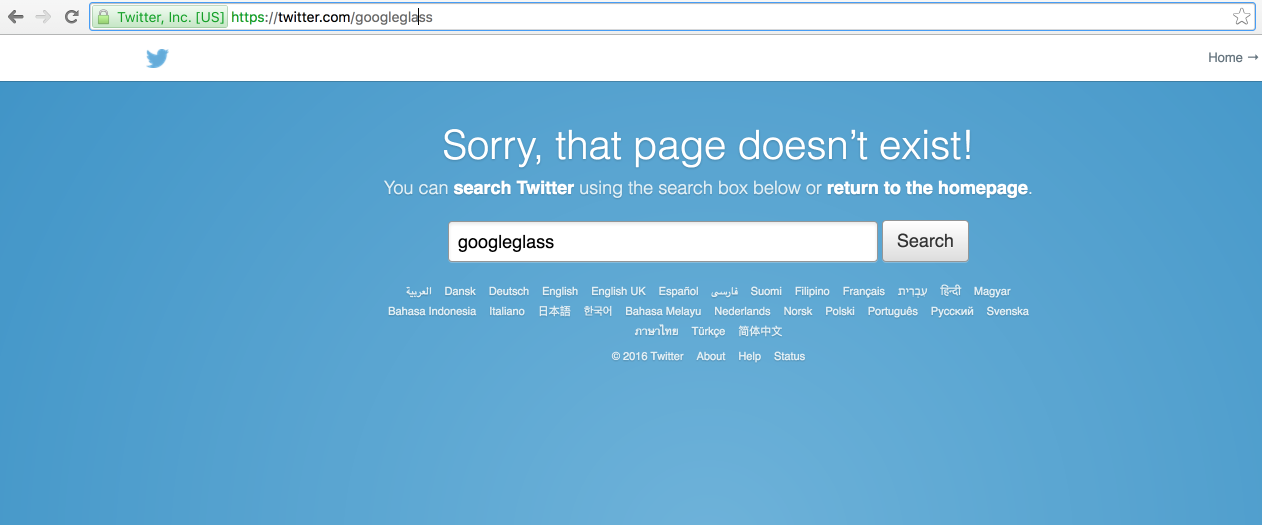1262x525 pixels.
Task: Open the Home link at top right
Action: point(1232,57)
